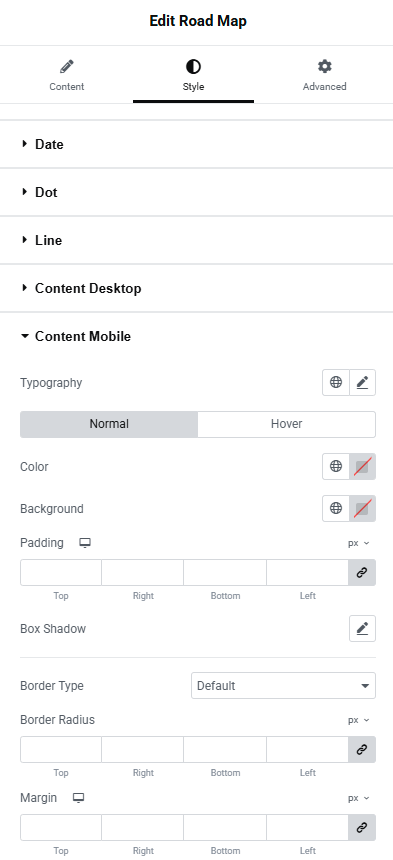The width and height of the screenshot is (393, 860).
Task: Click Color global colors globe icon
Action: point(336,467)
